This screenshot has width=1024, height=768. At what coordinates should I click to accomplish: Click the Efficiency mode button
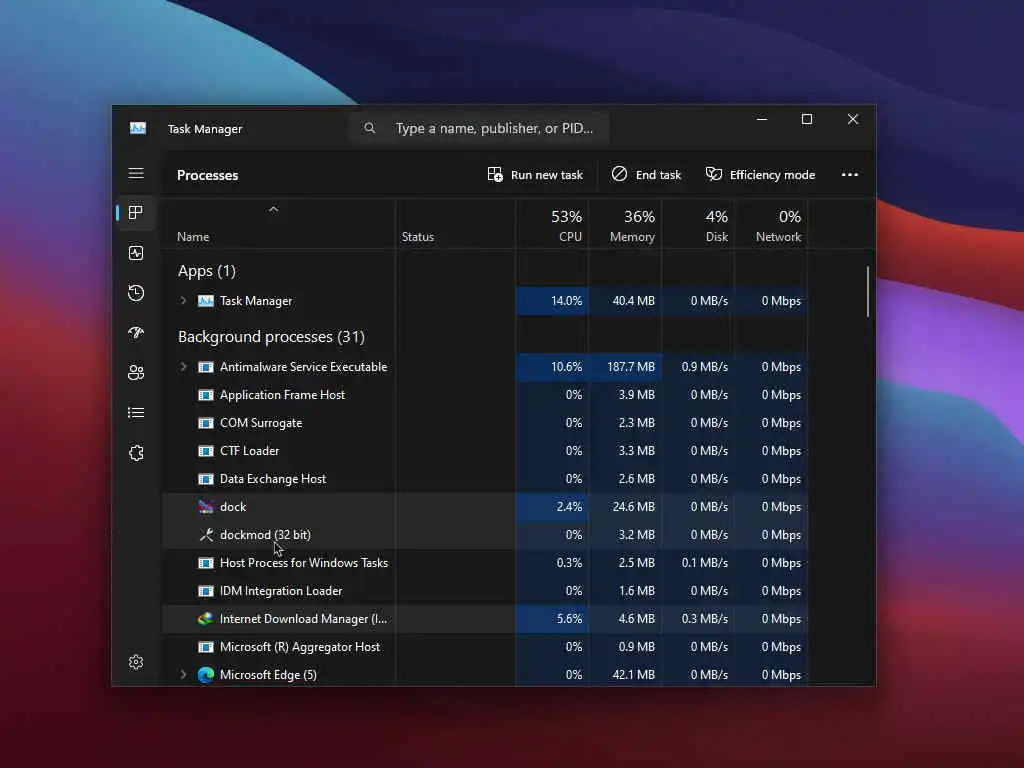pos(761,174)
